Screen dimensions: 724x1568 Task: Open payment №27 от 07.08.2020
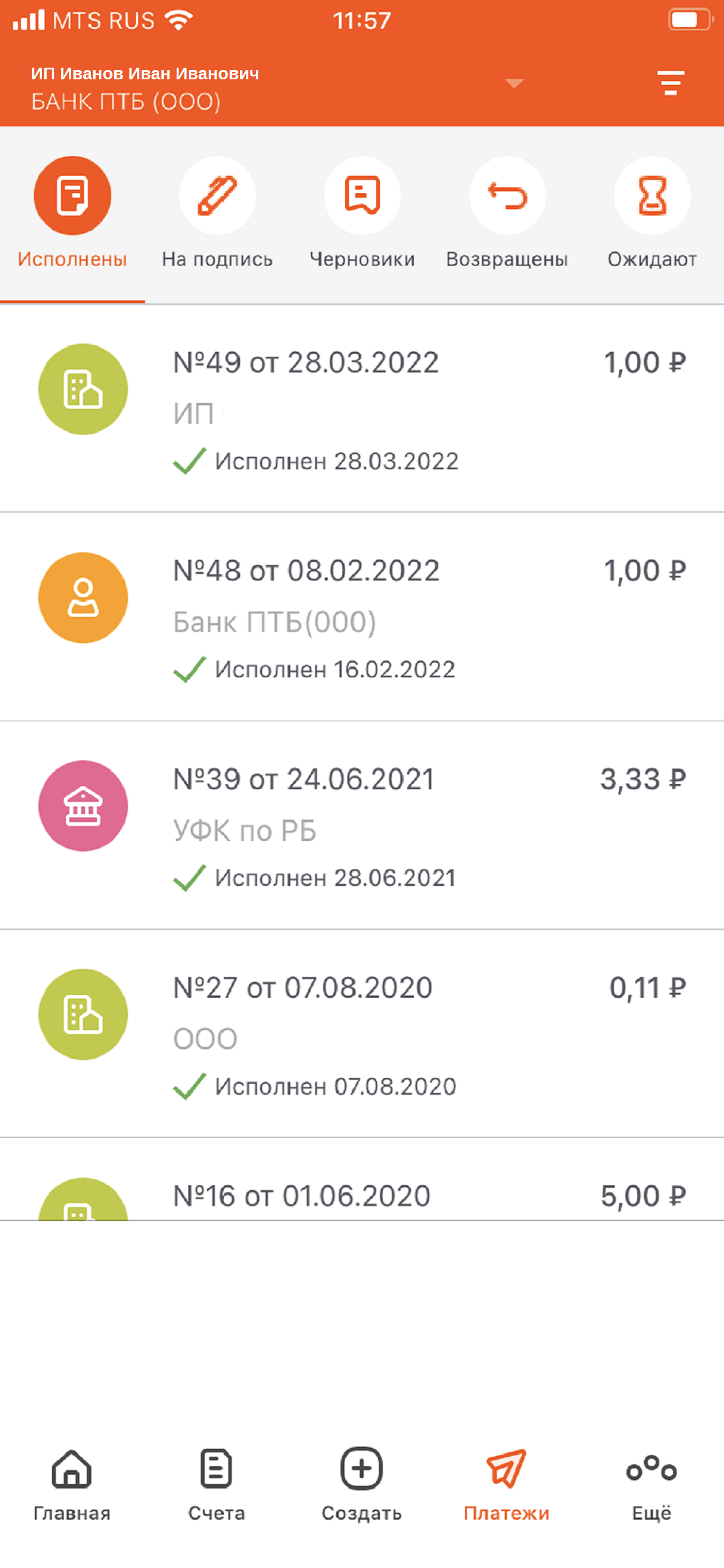tap(362, 1034)
